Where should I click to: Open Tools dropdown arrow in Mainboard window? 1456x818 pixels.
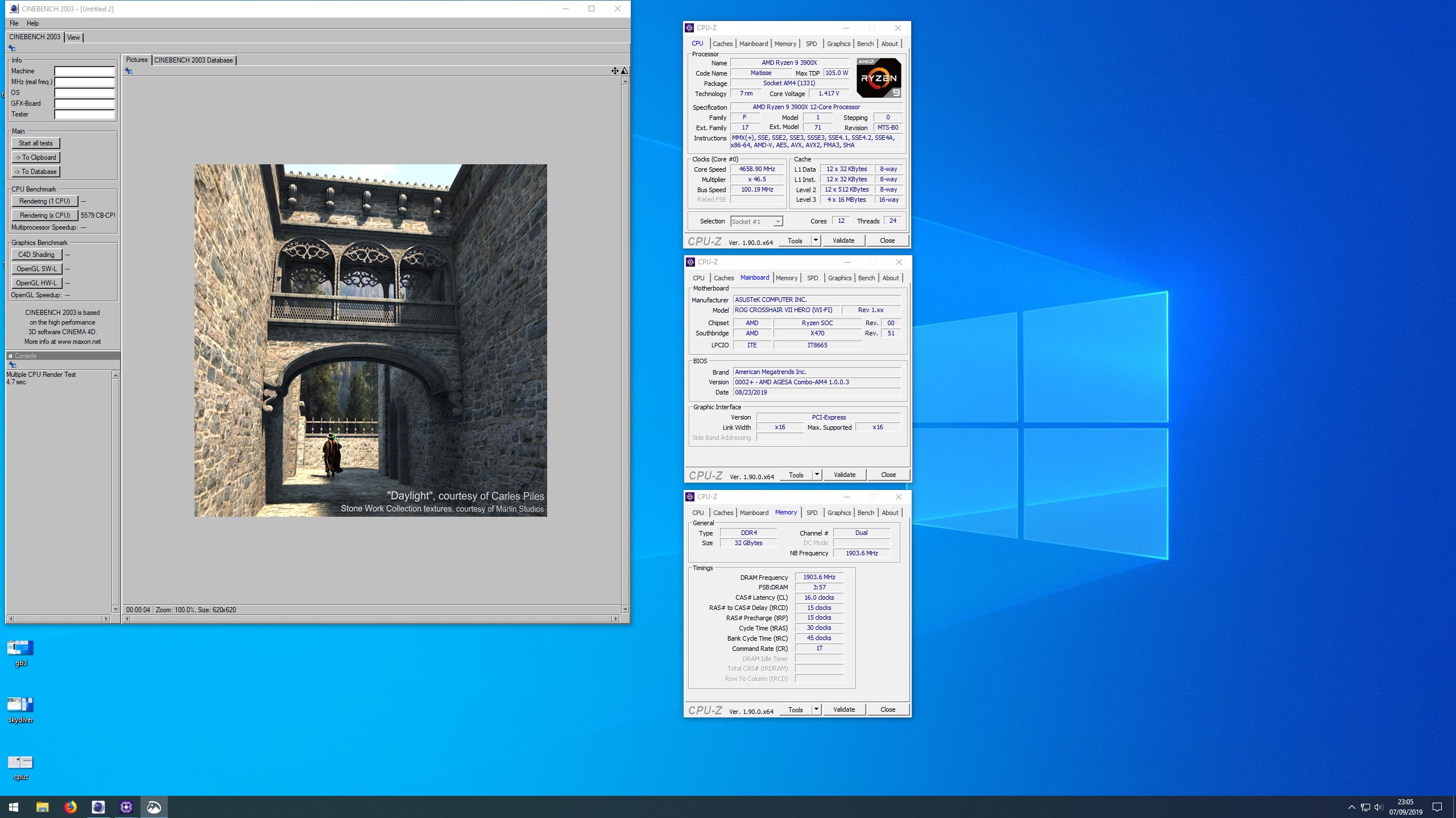point(817,475)
